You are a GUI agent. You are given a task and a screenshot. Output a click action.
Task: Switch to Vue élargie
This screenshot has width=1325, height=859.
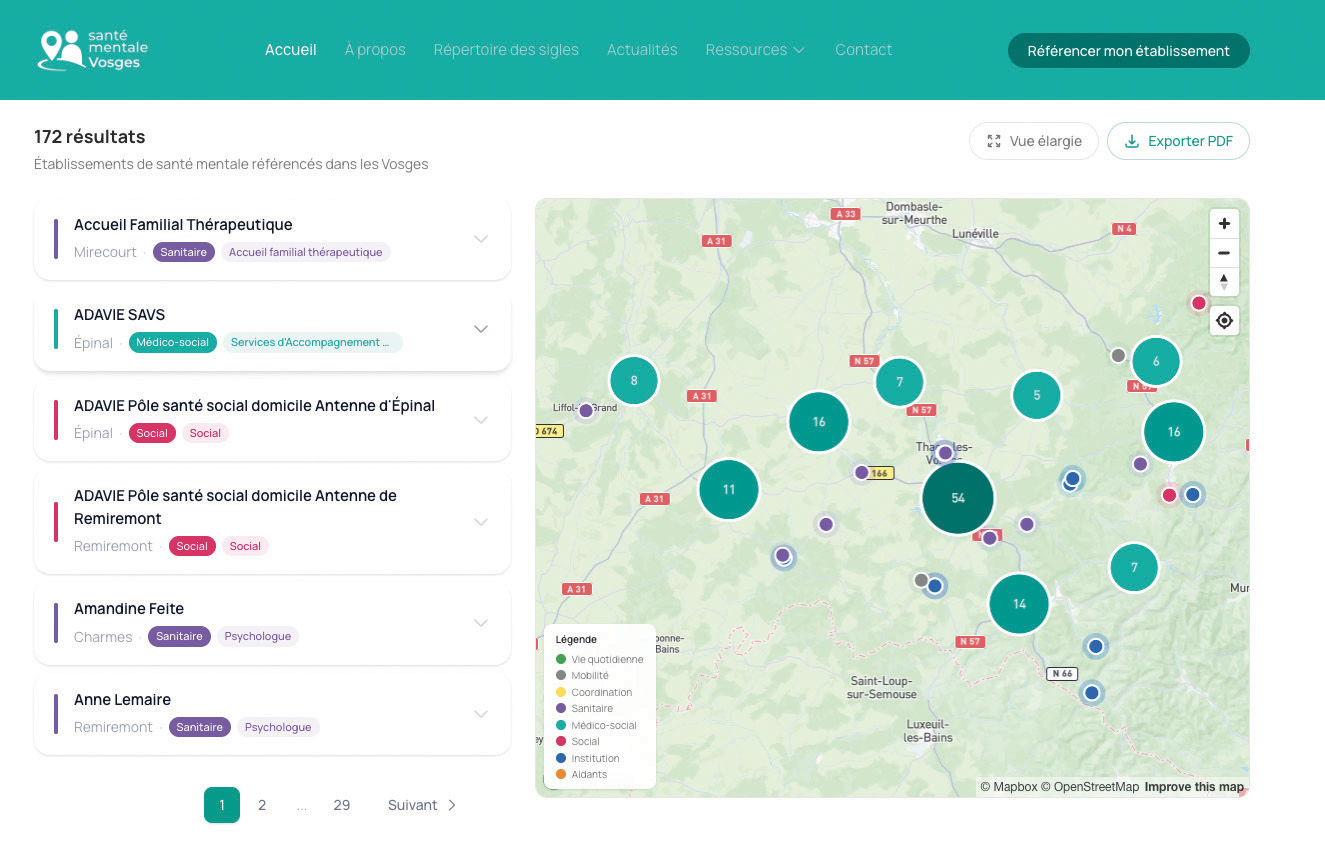1034,141
